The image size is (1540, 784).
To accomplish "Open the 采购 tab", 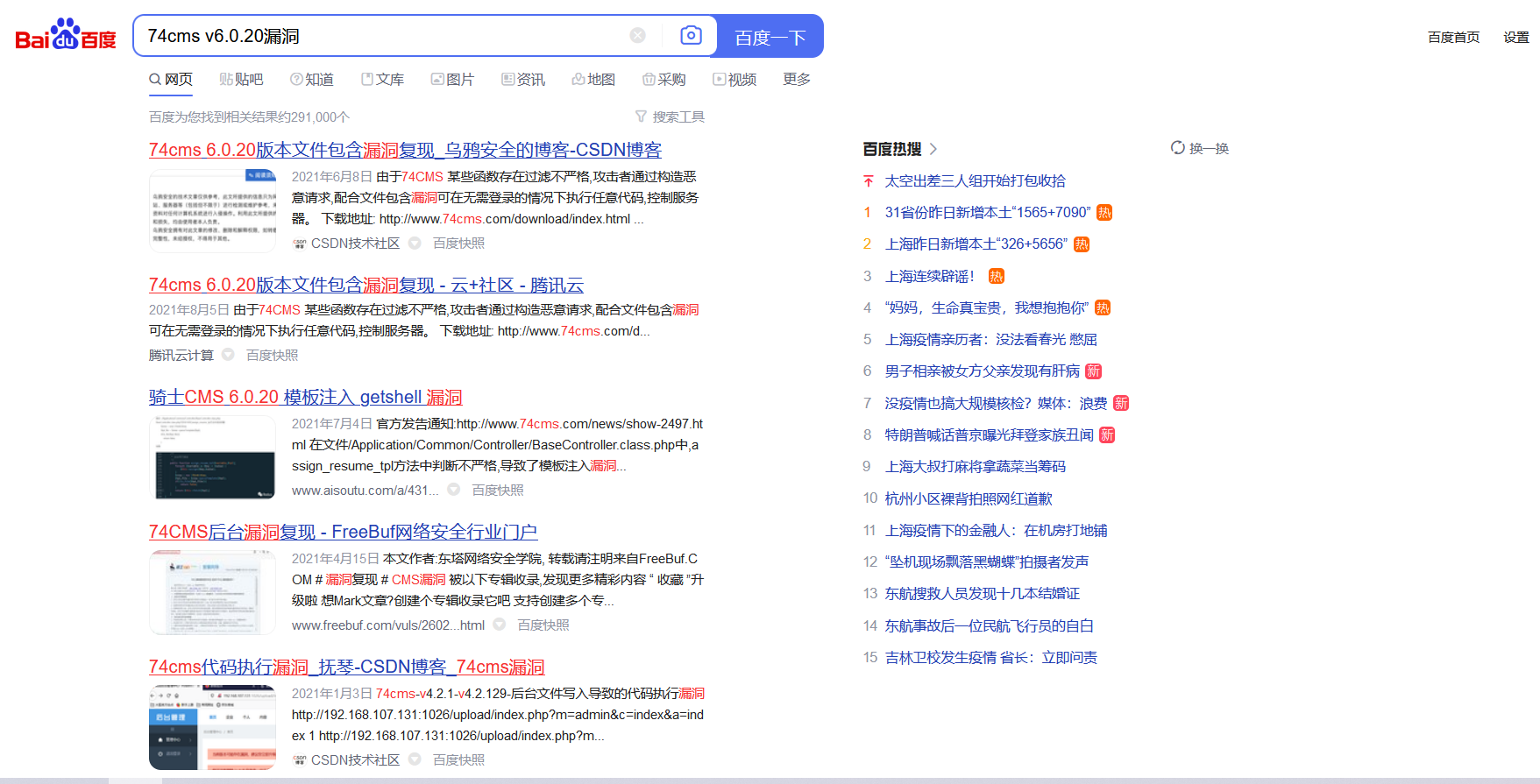I will [664, 80].
